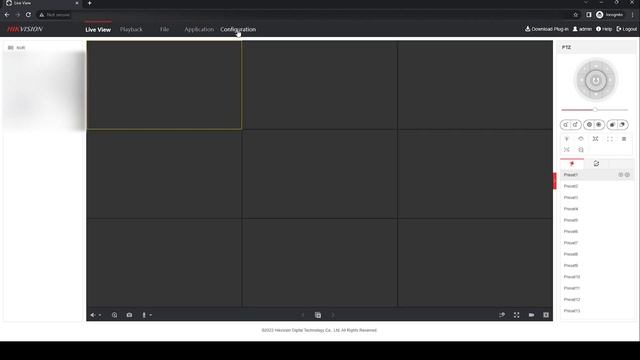This screenshot has height=360, width=640.
Task: Click the PTZ iris open button
Action: pyautogui.click(x=622, y=125)
